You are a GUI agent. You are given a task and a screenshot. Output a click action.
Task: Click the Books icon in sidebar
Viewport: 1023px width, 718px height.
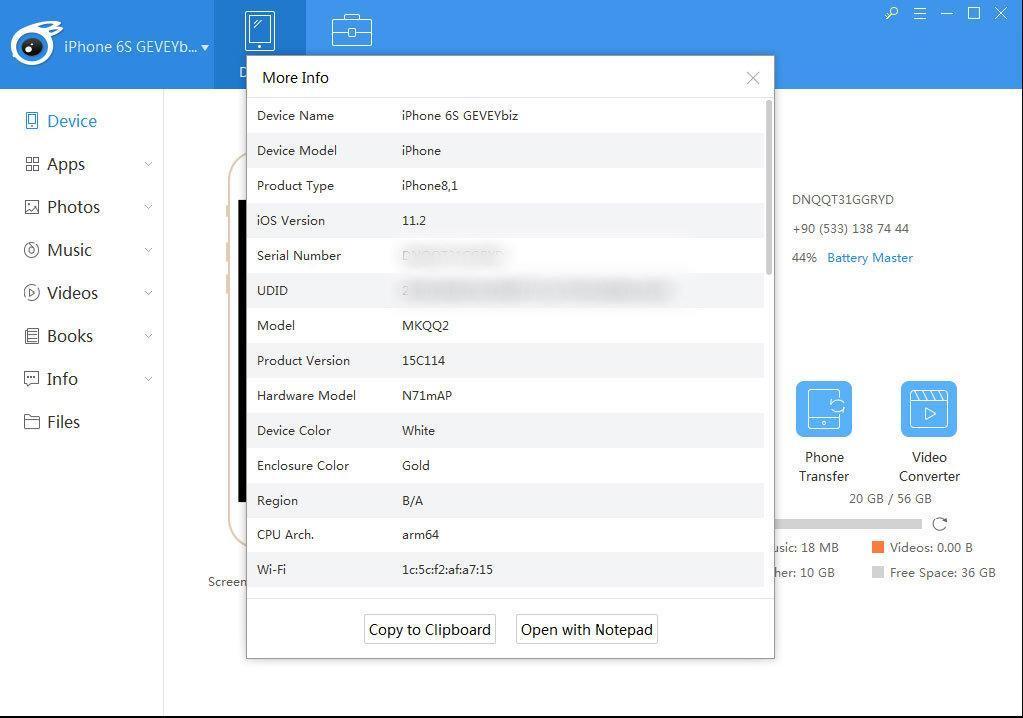(x=32, y=337)
